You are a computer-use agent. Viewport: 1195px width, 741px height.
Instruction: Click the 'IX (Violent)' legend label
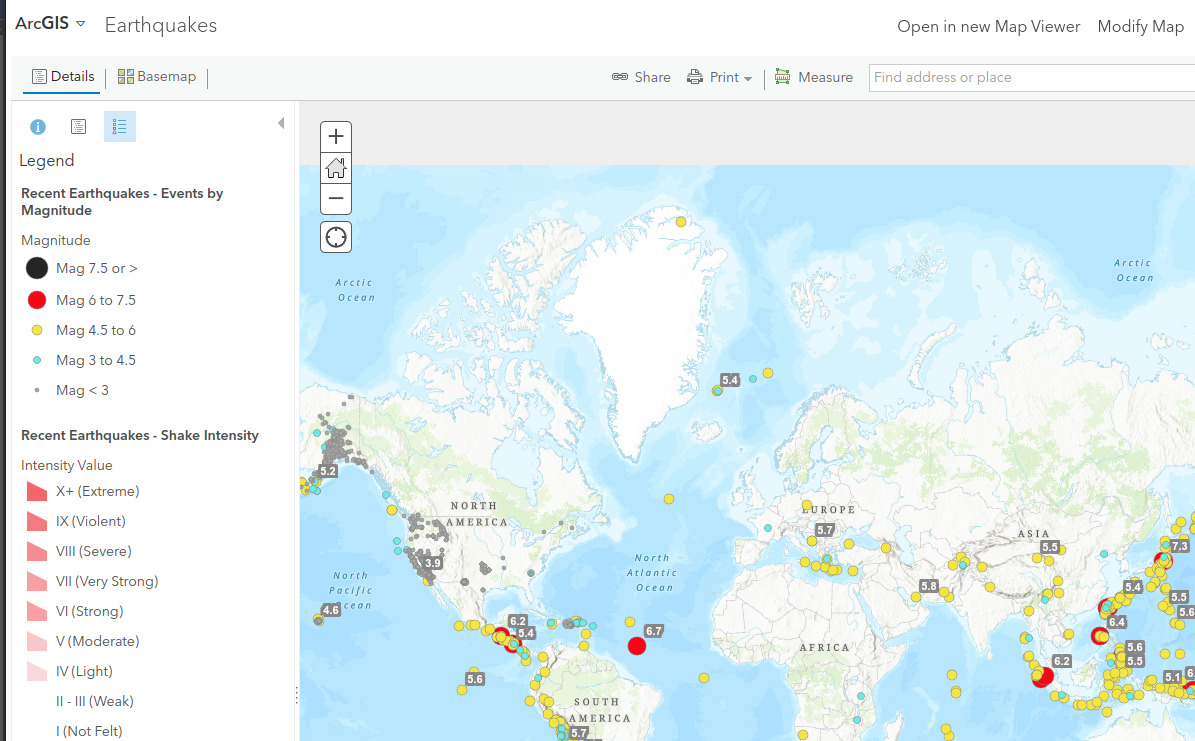pyautogui.click(x=91, y=521)
